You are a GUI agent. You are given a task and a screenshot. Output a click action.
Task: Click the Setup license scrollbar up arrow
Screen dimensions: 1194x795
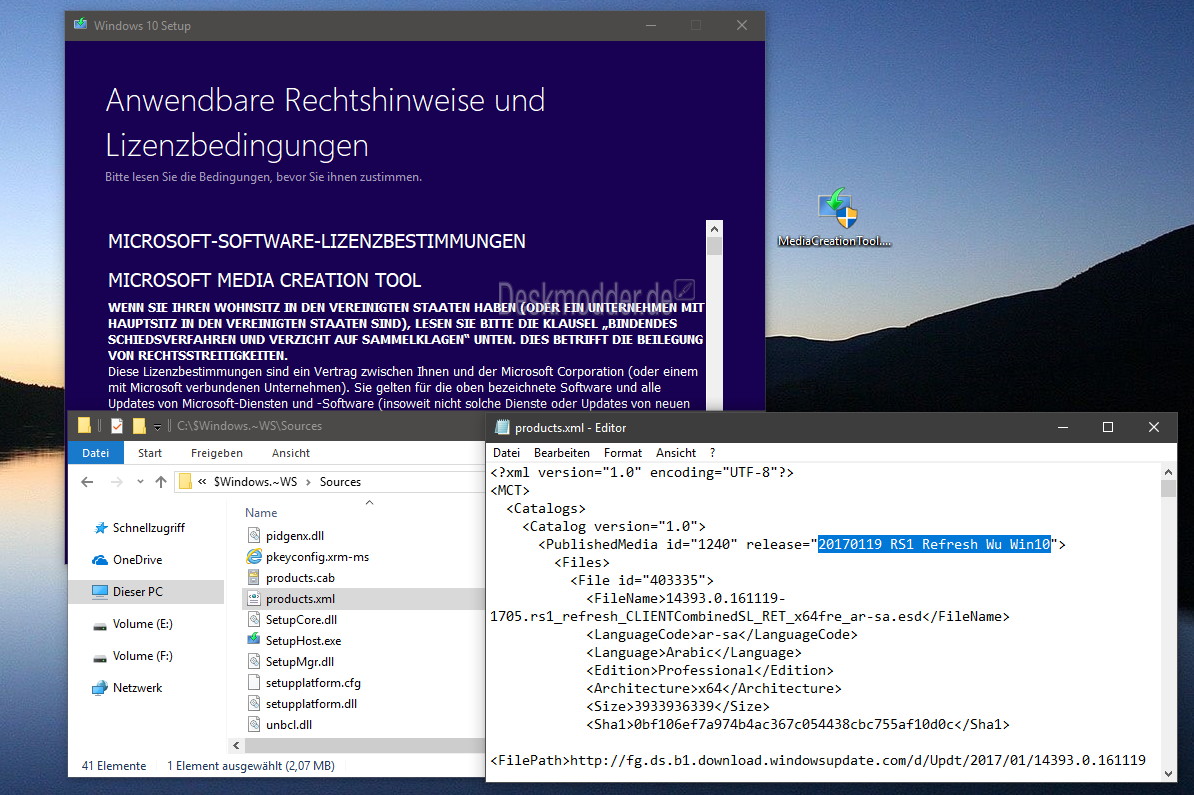click(x=714, y=228)
